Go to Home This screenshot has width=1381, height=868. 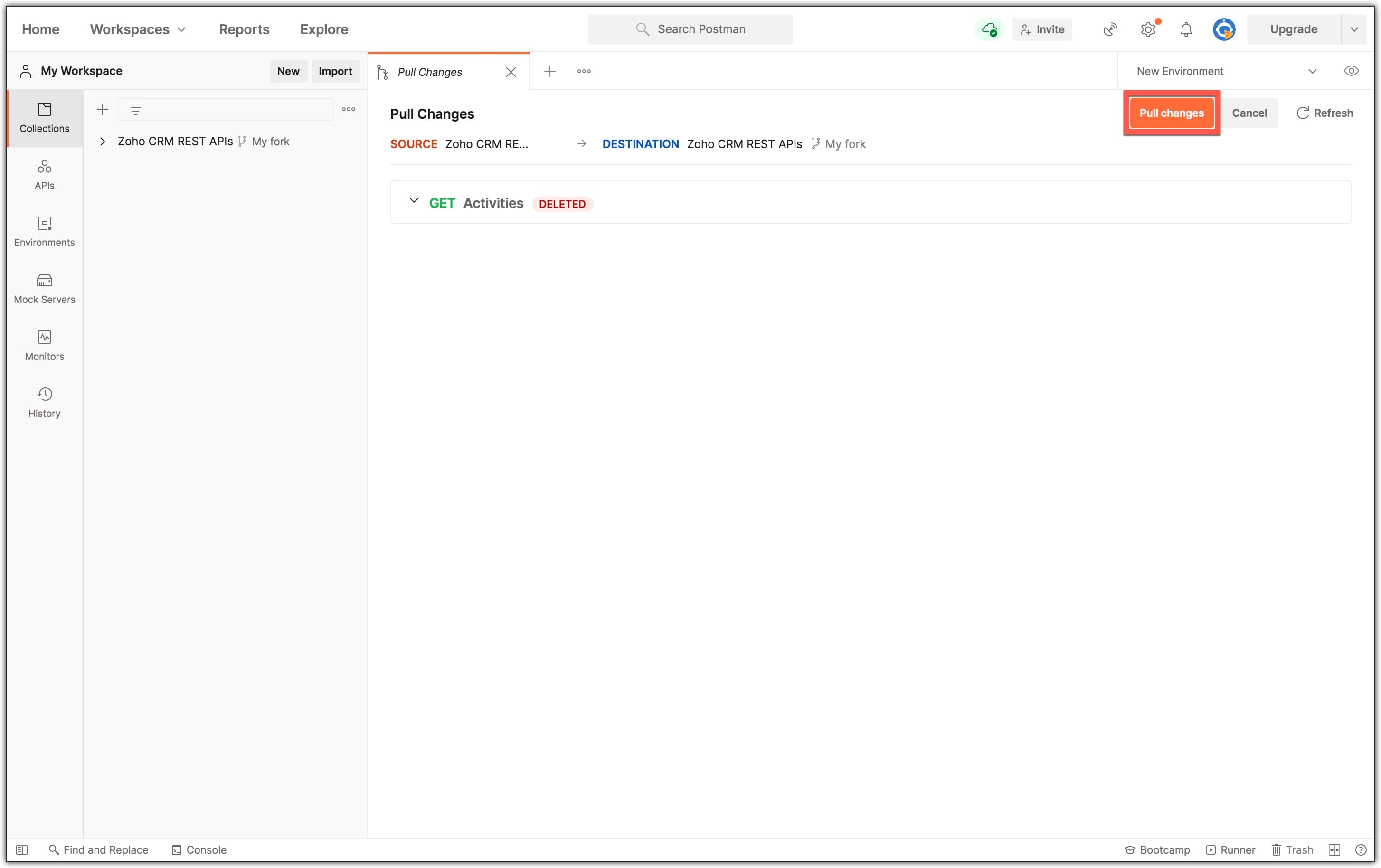41,29
